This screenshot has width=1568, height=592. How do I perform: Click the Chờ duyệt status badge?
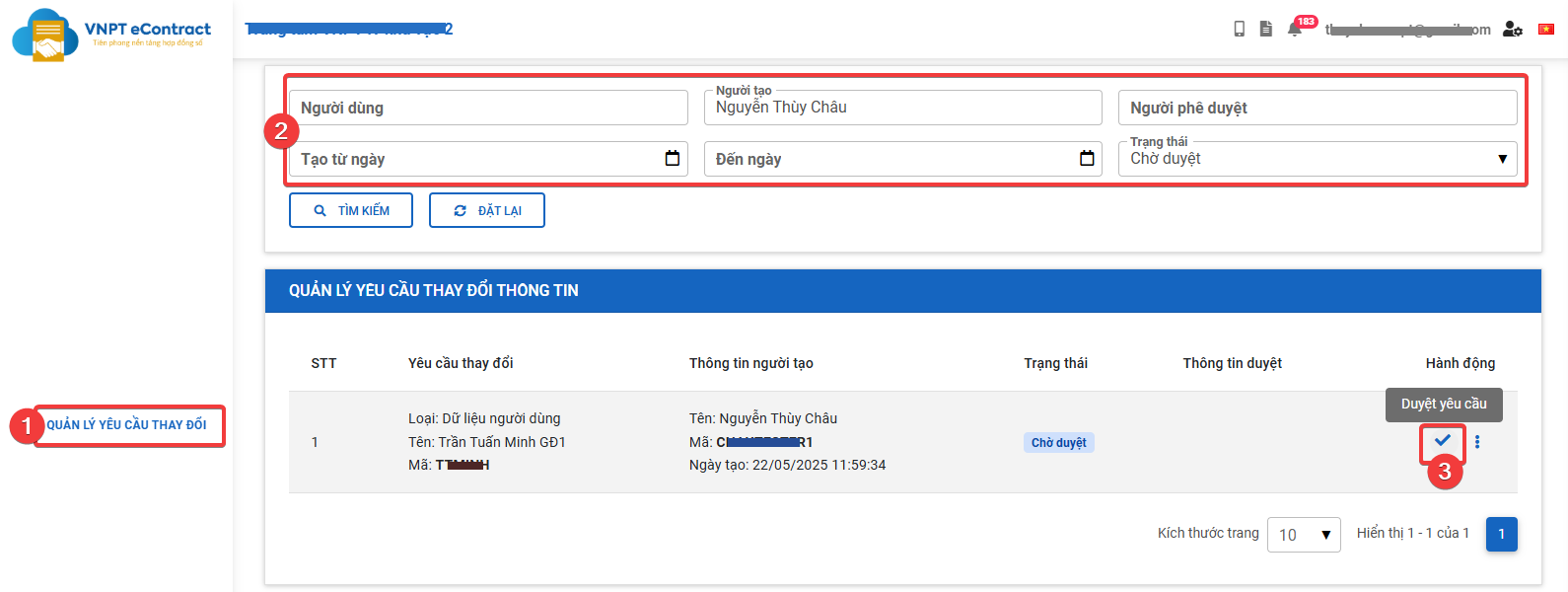[x=1058, y=443]
